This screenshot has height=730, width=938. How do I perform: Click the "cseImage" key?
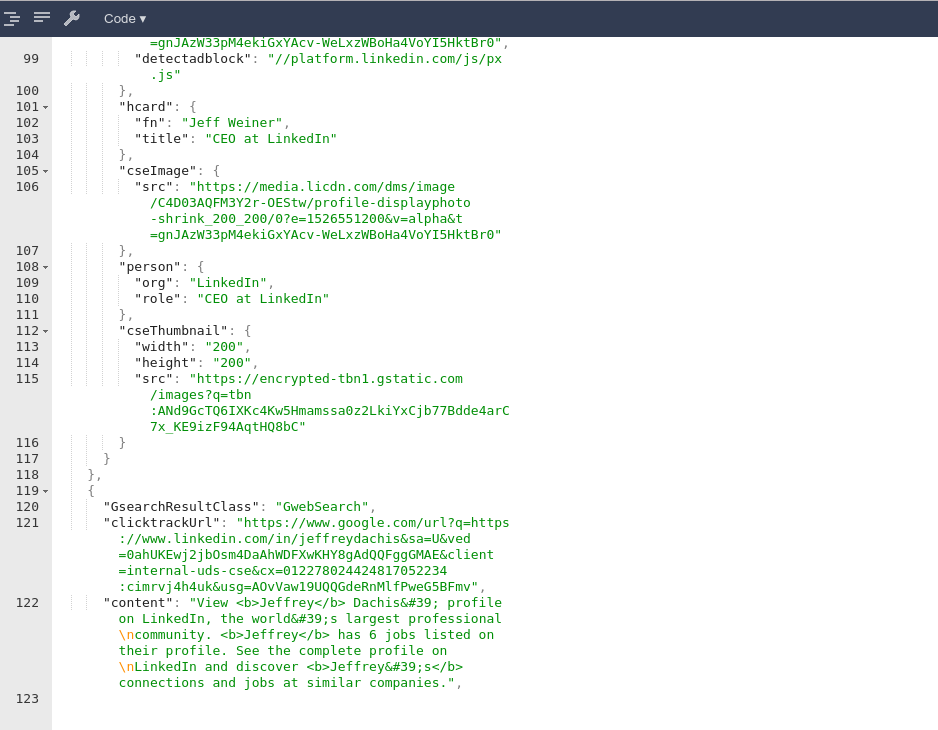157,171
